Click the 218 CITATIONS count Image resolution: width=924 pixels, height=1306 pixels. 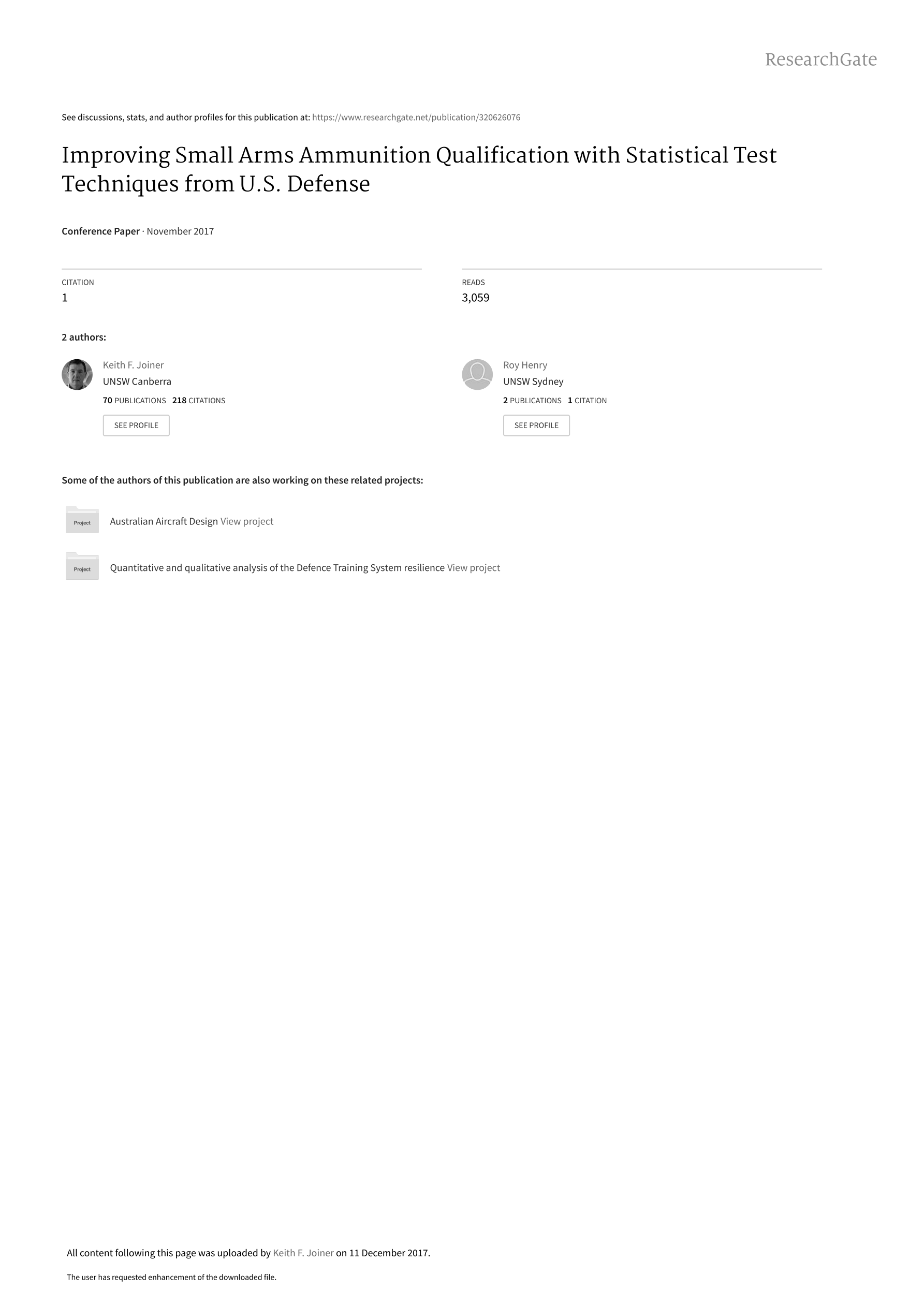pyautogui.click(x=199, y=401)
